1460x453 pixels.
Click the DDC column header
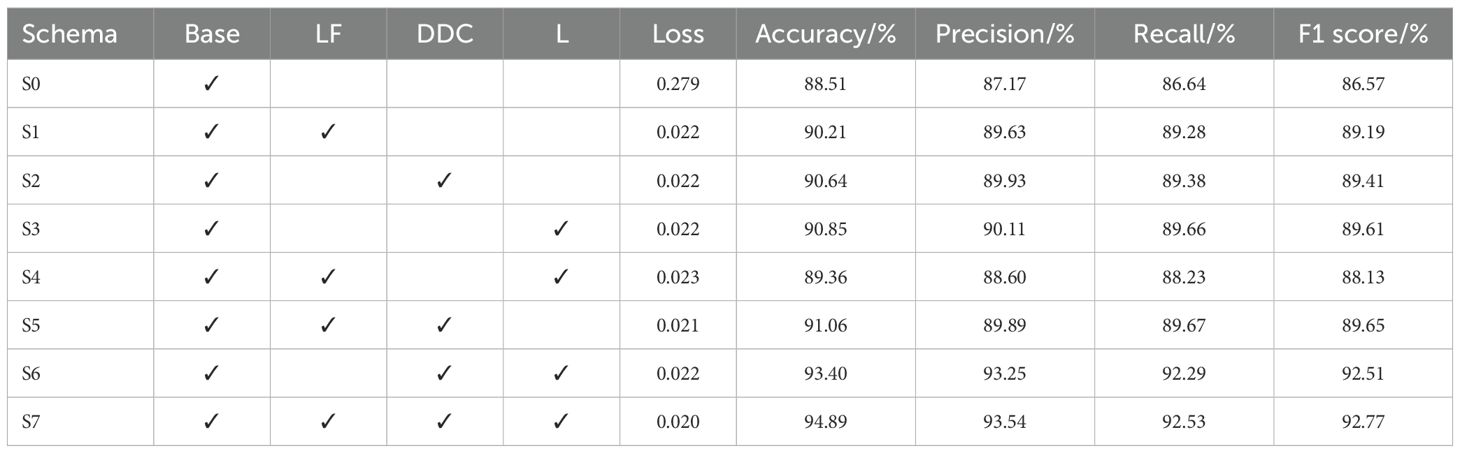click(x=444, y=34)
